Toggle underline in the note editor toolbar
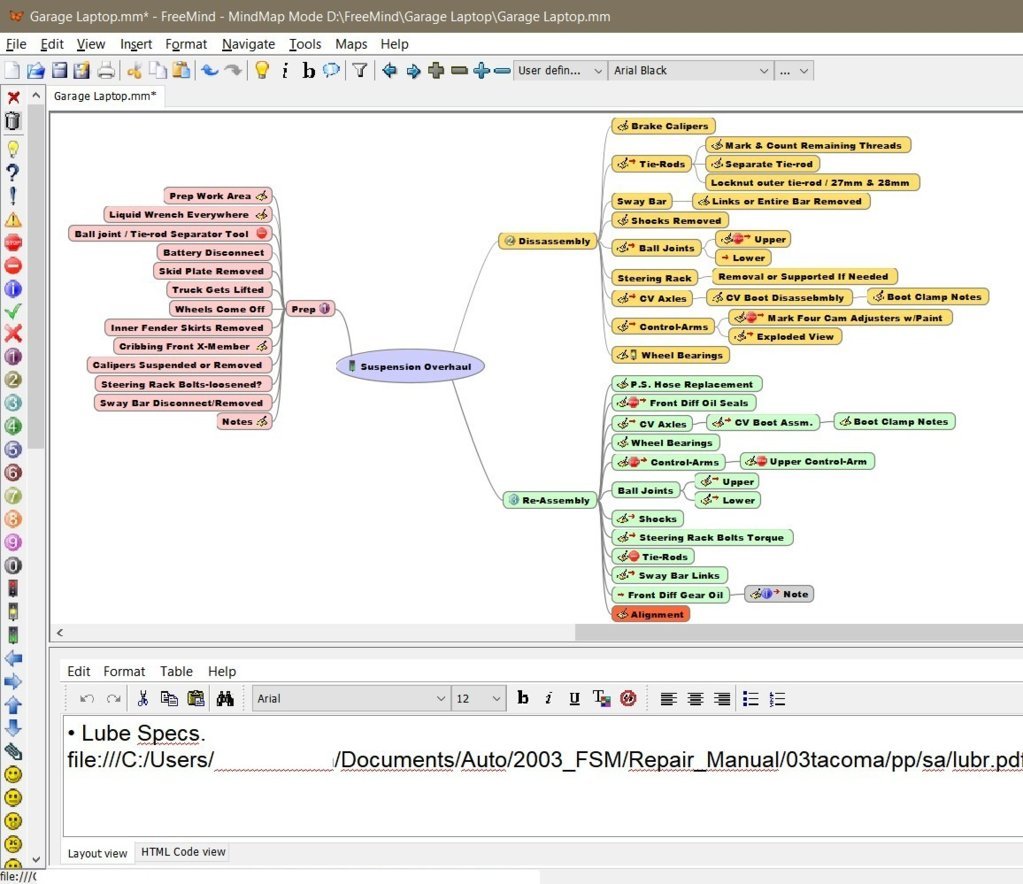Image resolution: width=1023 pixels, height=884 pixels. pos(574,698)
